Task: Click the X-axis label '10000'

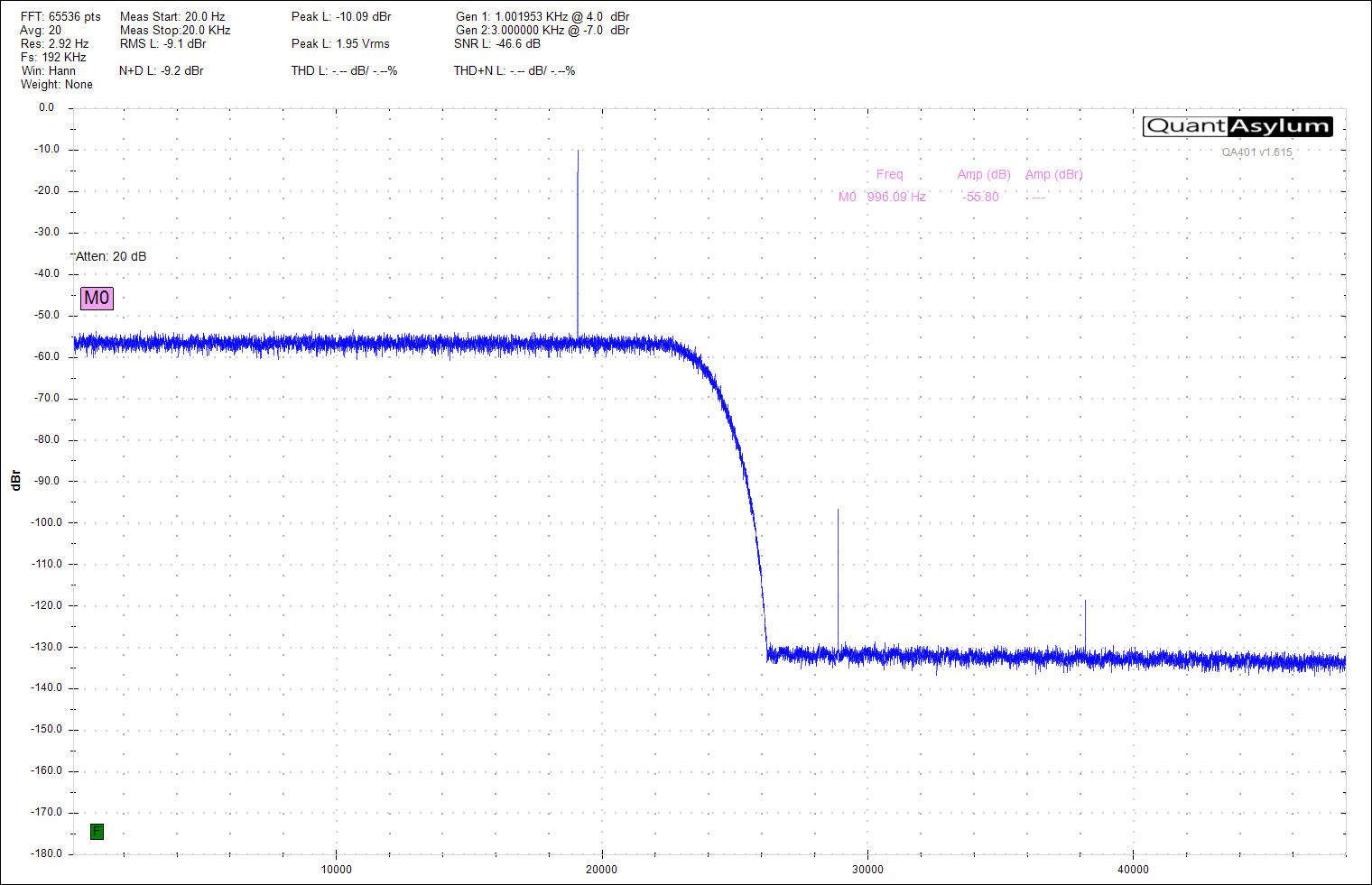Action: (x=336, y=870)
